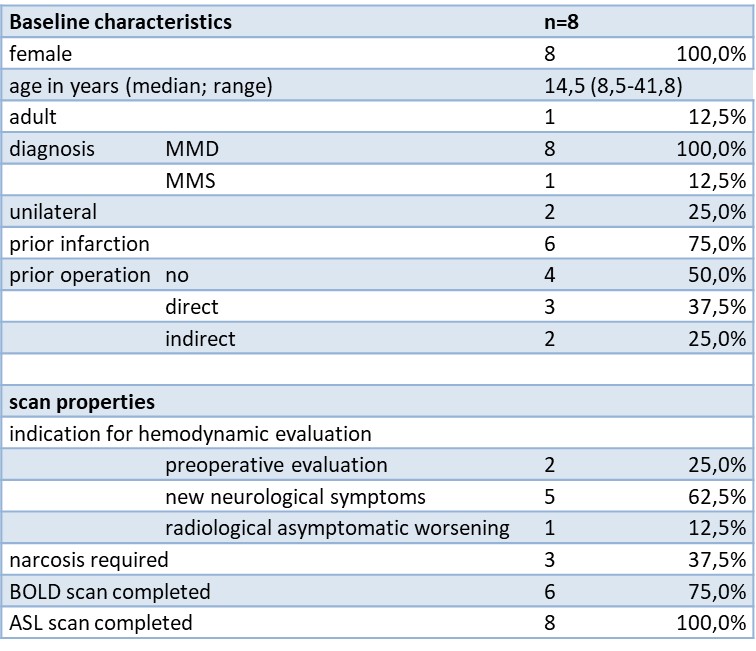756x651 pixels.
Task: Click the 'Baseline characteristics' header cell
Action: (121, 21)
